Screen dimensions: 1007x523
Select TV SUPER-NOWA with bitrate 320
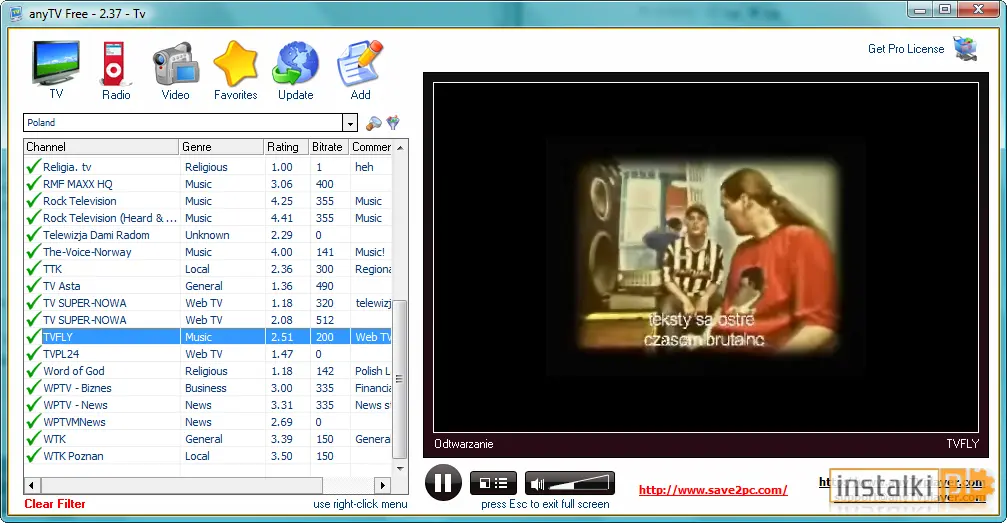pyautogui.click(x=208, y=303)
